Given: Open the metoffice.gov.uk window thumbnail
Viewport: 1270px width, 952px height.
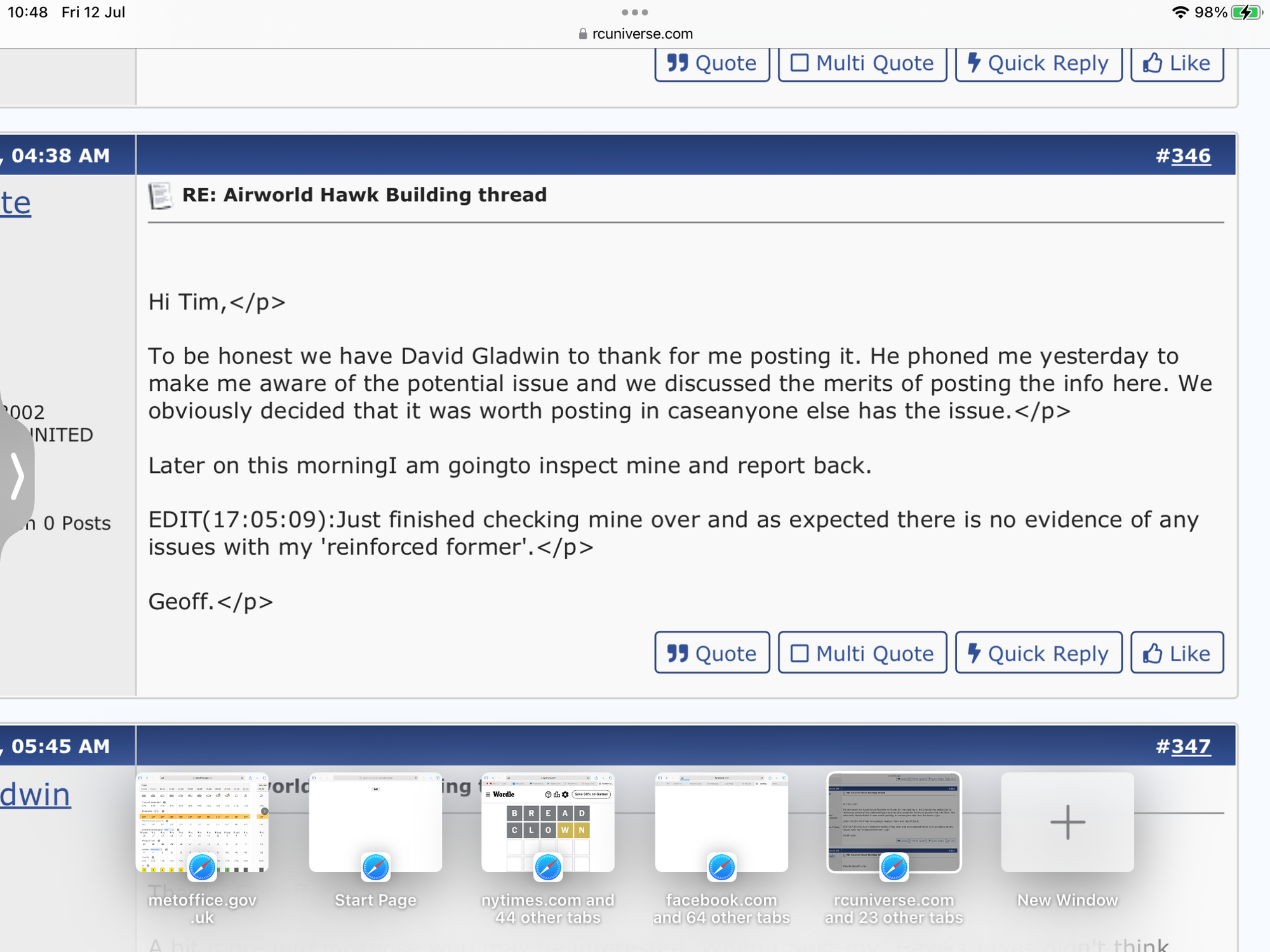Looking at the screenshot, I should click(x=202, y=823).
